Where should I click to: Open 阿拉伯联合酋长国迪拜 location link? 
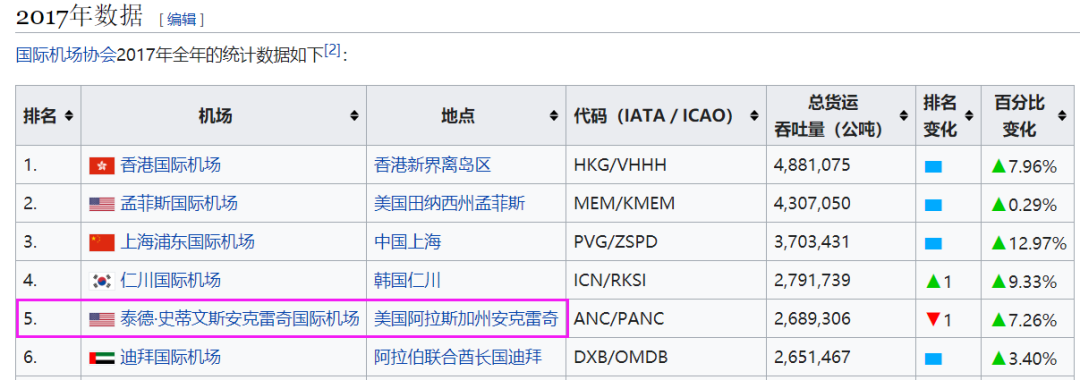click(458, 358)
